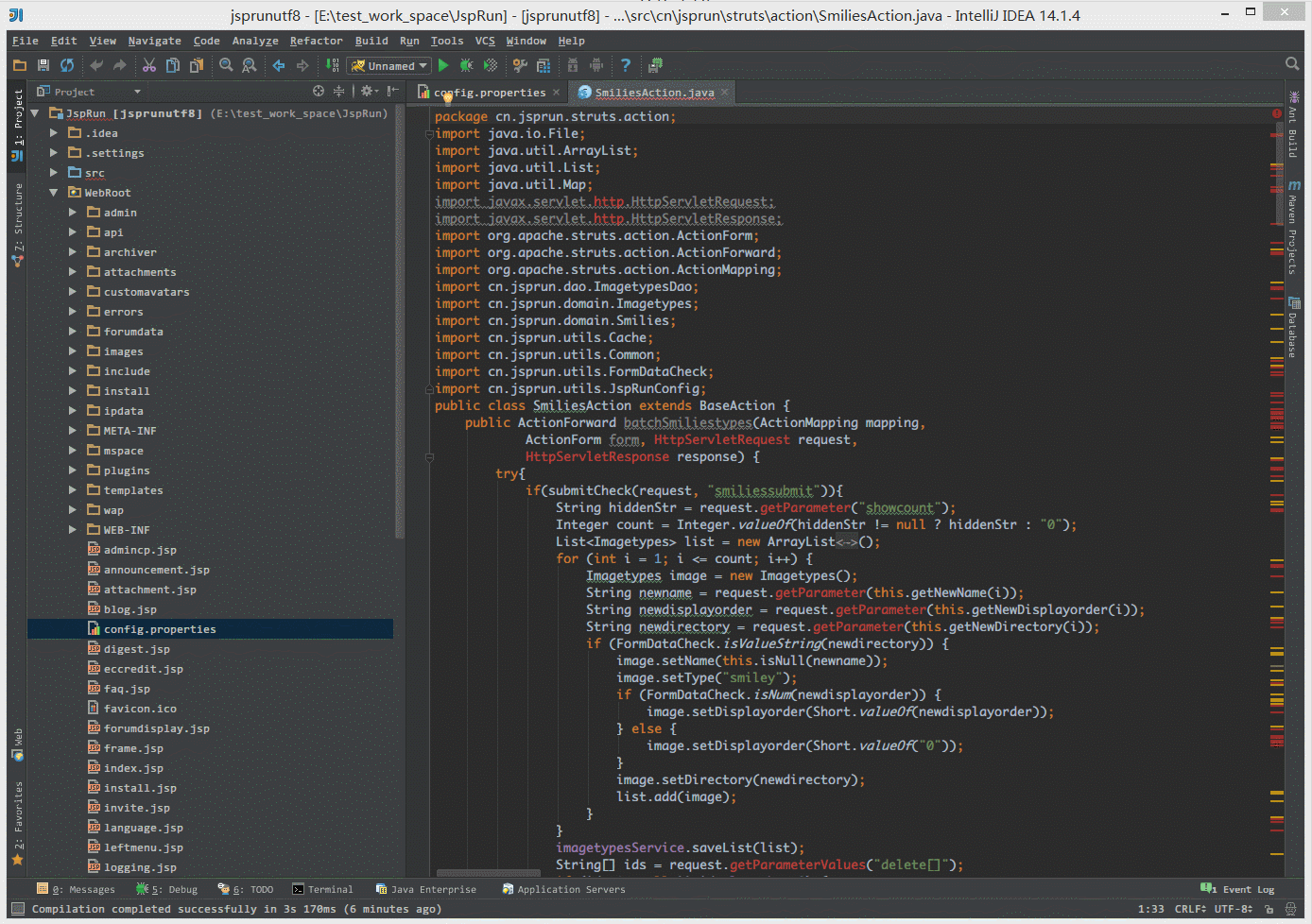1312x924 pixels.
Task: Open Project Structure from the toolbar
Action: pyautogui.click(x=544, y=65)
